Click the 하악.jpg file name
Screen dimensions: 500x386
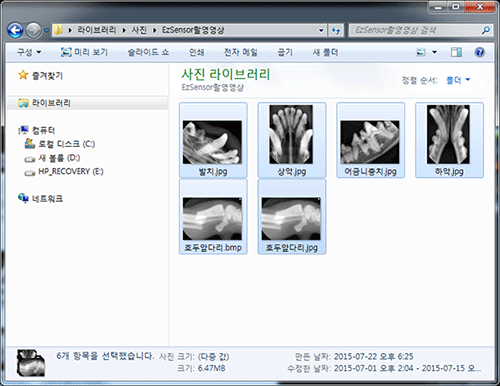coord(449,172)
